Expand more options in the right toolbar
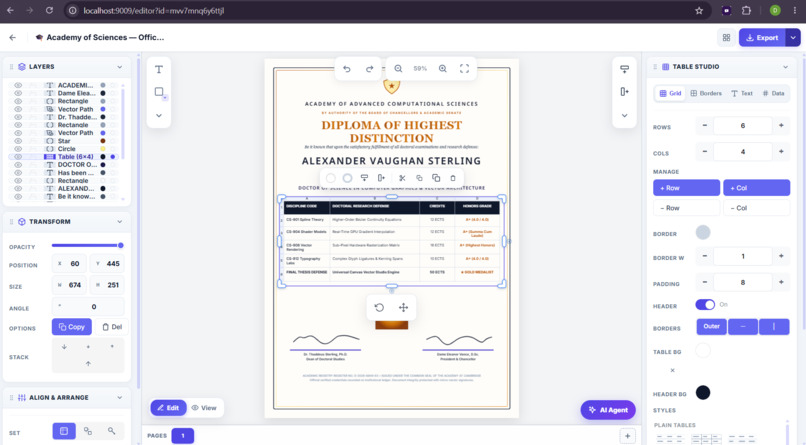The width and height of the screenshot is (806, 445). [x=625, y=116]
